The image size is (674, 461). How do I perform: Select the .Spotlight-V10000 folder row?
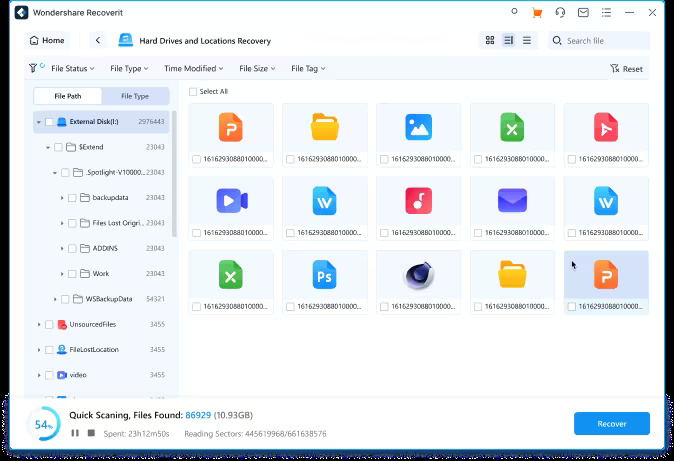pyautogui.click(x=101, y=172)
